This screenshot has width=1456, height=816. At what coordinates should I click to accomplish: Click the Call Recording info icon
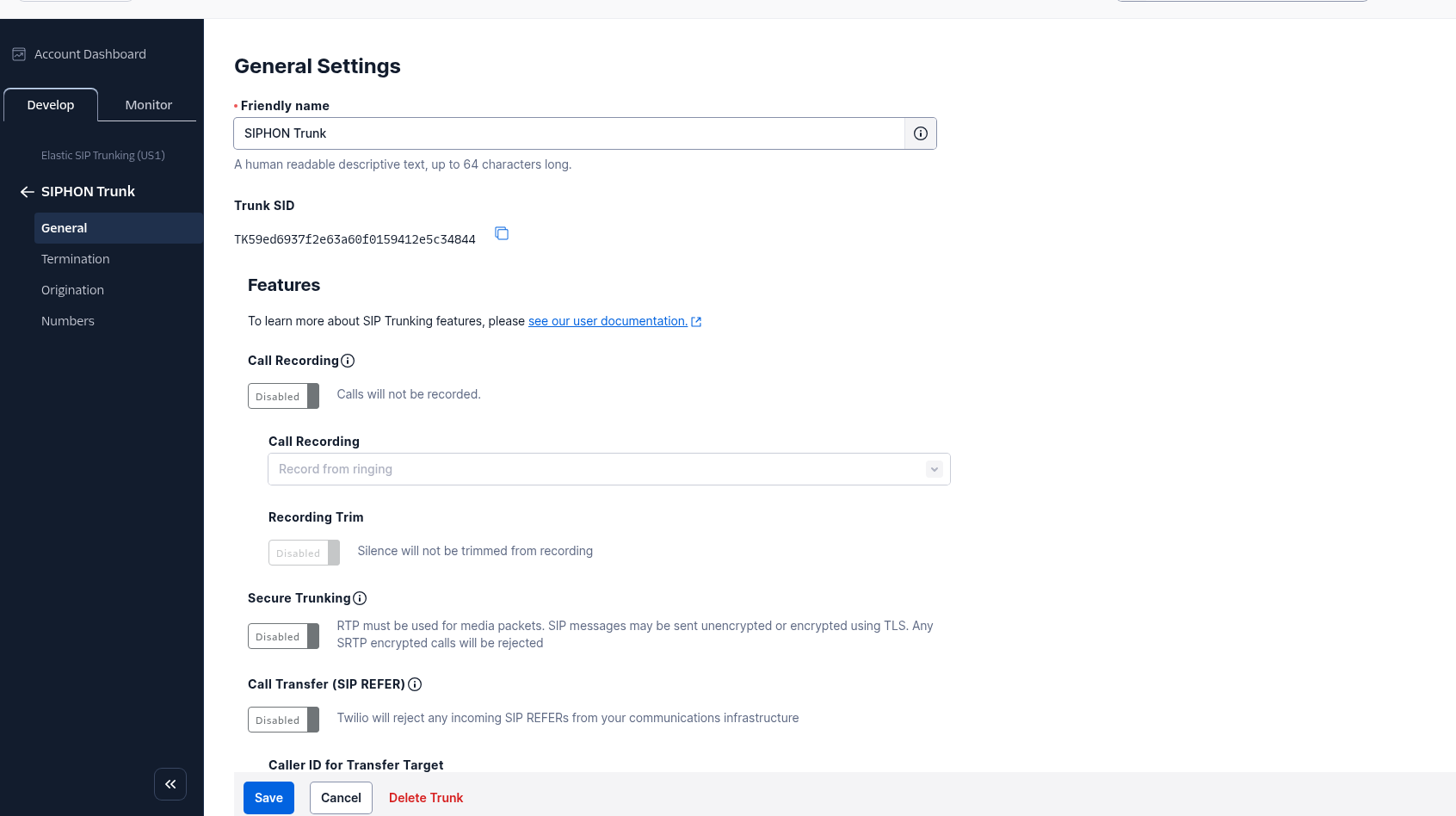(x=348, y=361)
